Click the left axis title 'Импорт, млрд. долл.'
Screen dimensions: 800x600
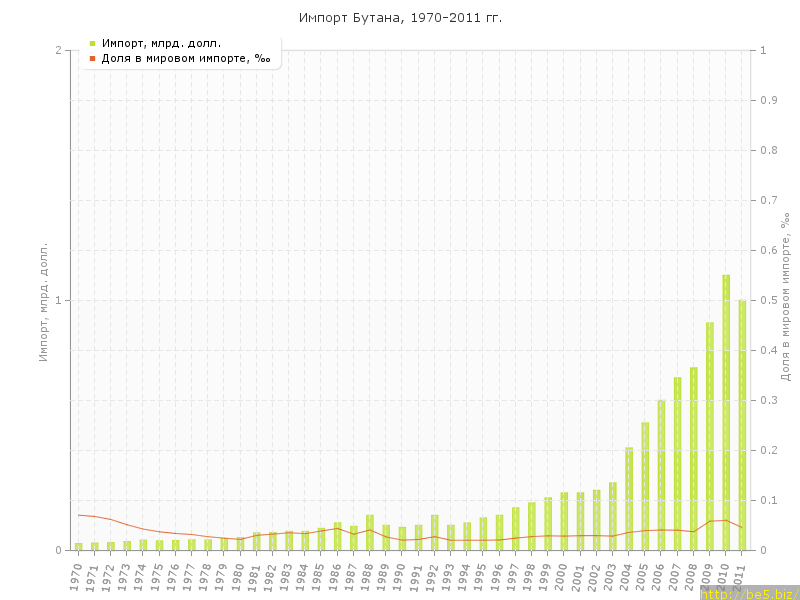(x=43, y=300)
